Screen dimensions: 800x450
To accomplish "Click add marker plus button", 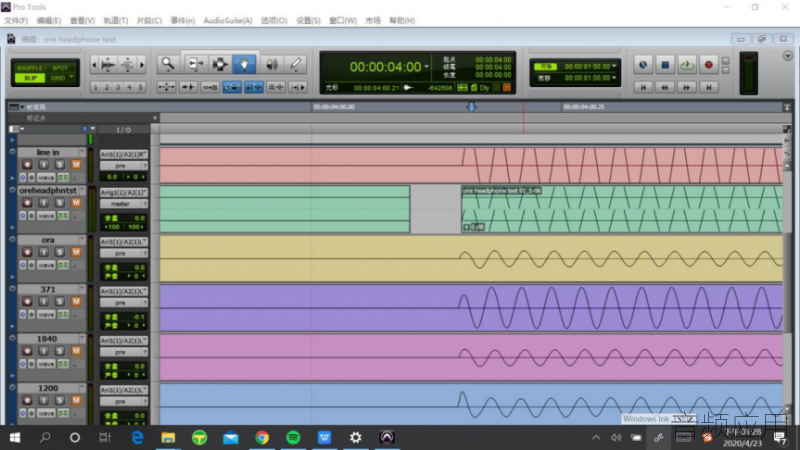I will coord(155,118).
